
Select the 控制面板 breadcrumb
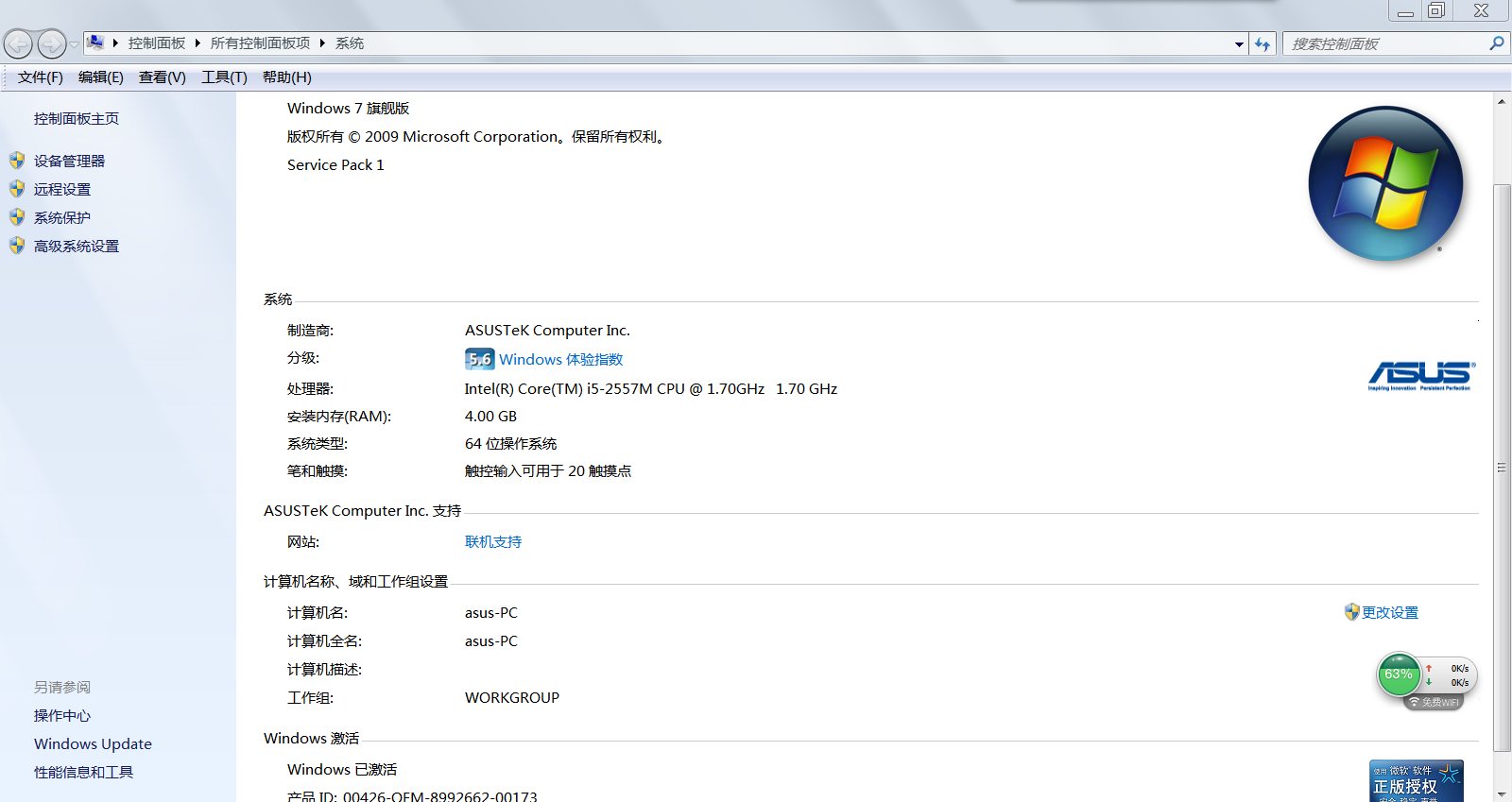pos(157,43)
